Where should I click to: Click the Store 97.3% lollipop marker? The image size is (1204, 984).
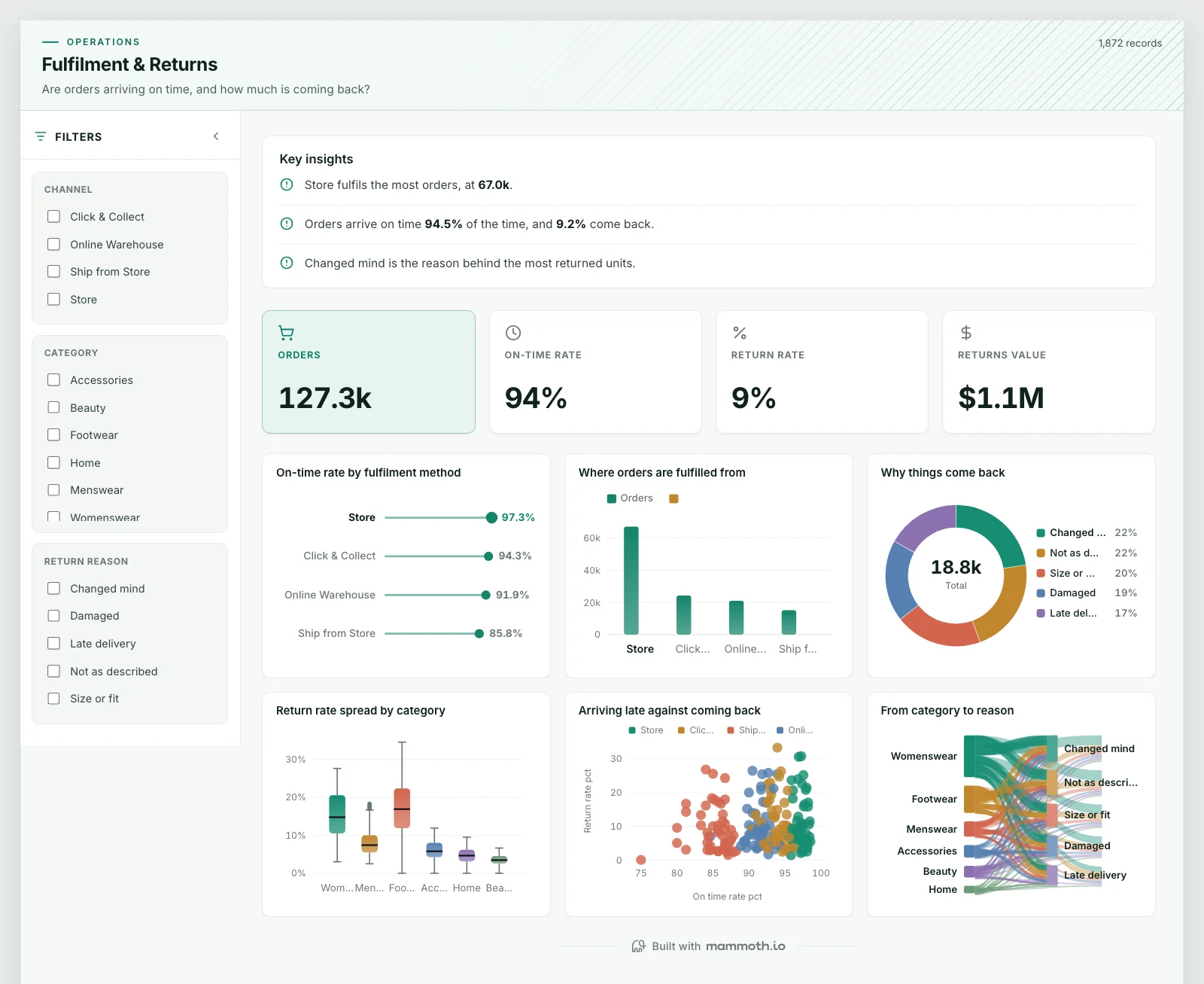(491, 517)
